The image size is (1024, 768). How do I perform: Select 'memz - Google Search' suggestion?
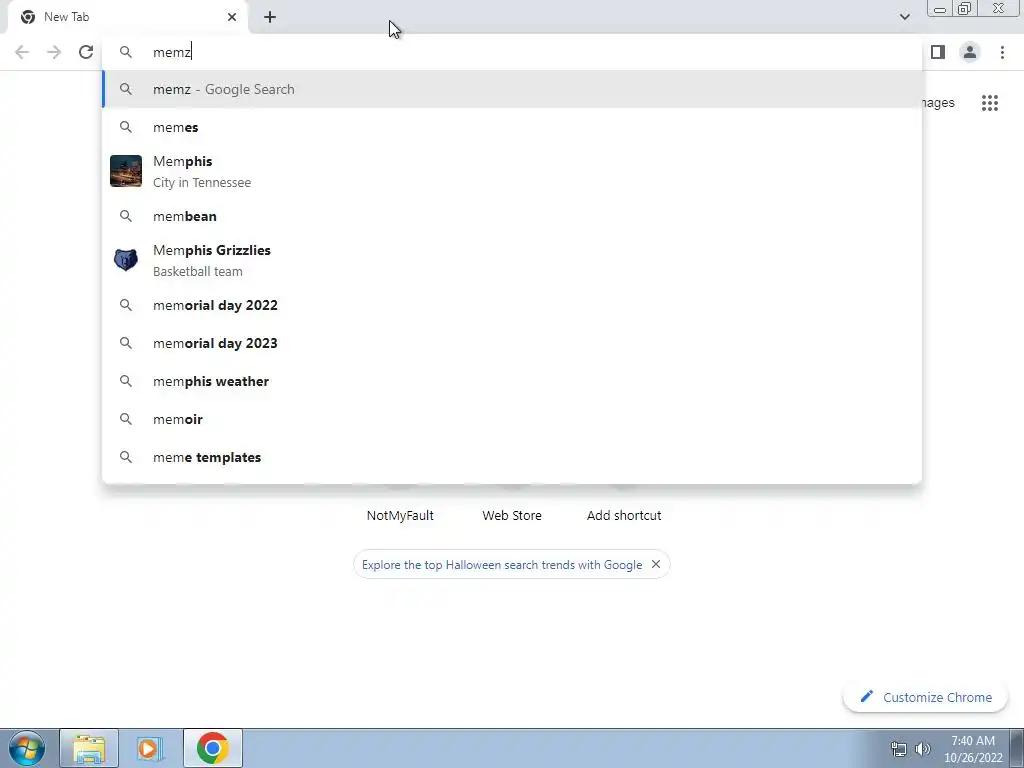pyautogui.click(x=512, y=89)
